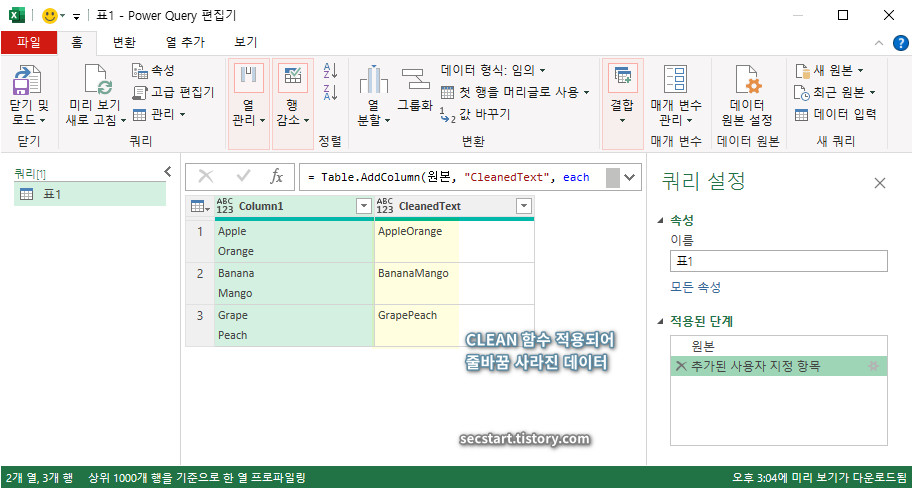Collapse the Queries pane with the arrow
This screenshot has width=913, height=489.
(x=168, y=171)
